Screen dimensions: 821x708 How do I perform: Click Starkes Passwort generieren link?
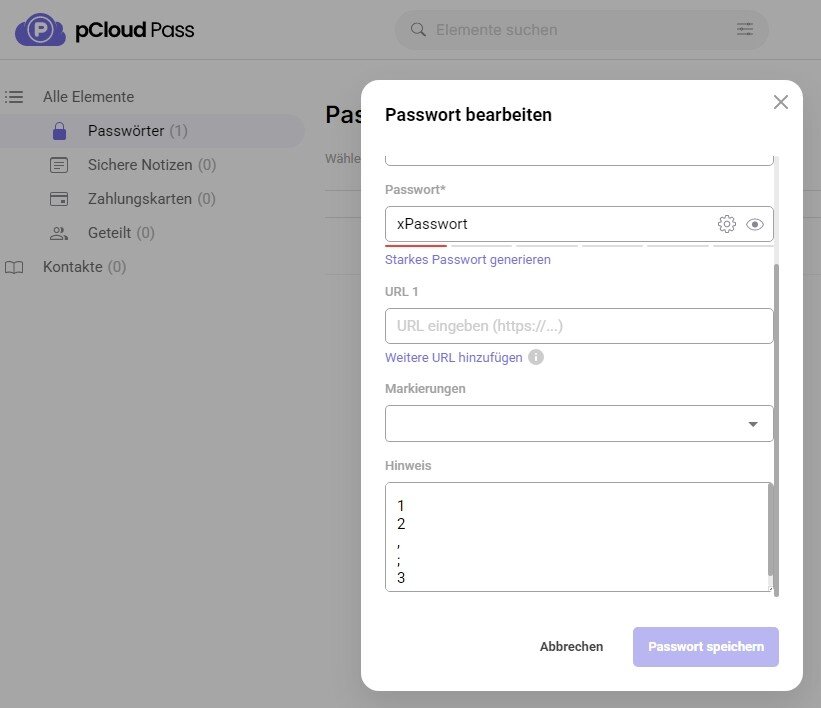(x=468, y=260)
